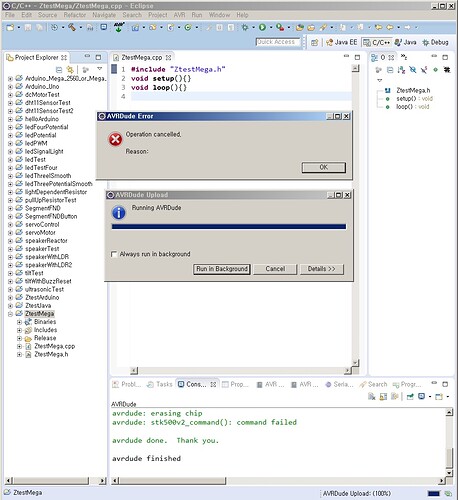Viewport: 458px width, 500px height.
Task: Open the Project Explorer view menu dropdown
Action: (x=99, y=69)
